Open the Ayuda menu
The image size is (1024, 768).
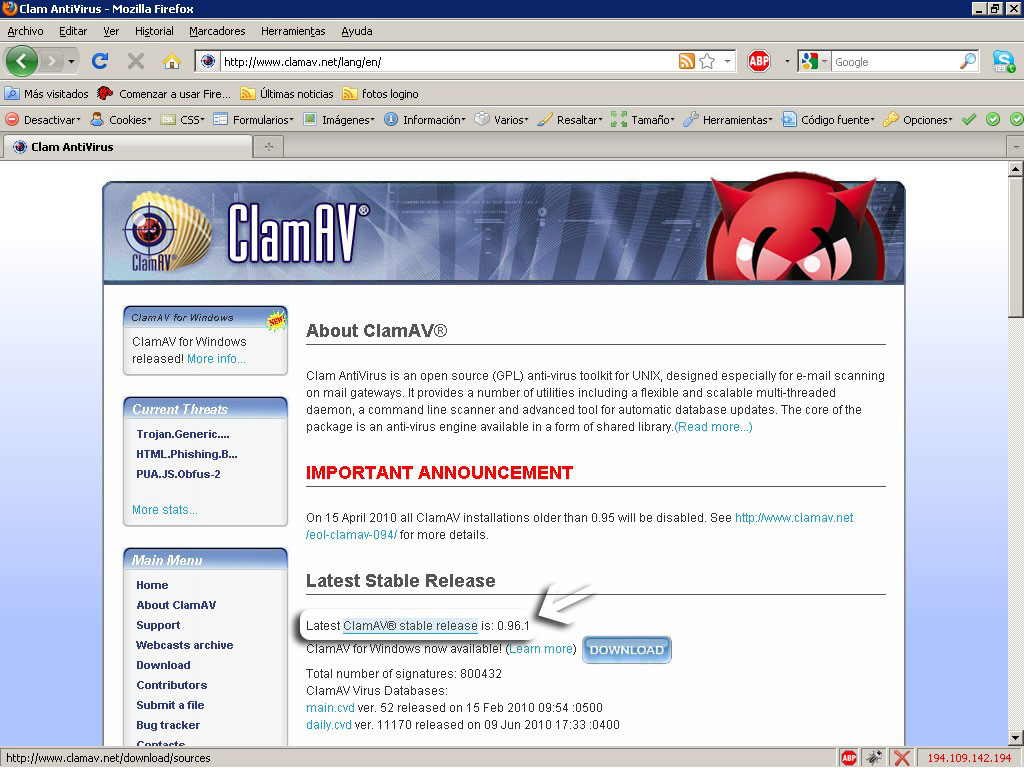[x=357, y=31]
